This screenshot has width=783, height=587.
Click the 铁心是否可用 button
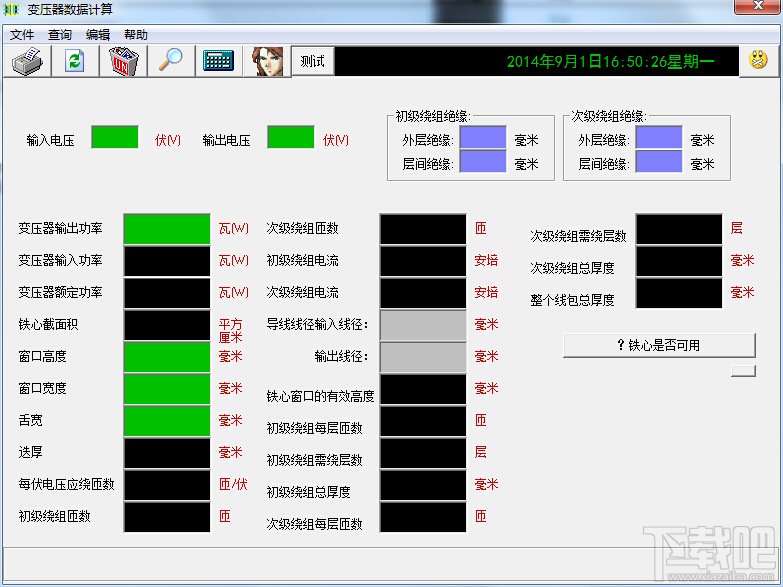659,345
